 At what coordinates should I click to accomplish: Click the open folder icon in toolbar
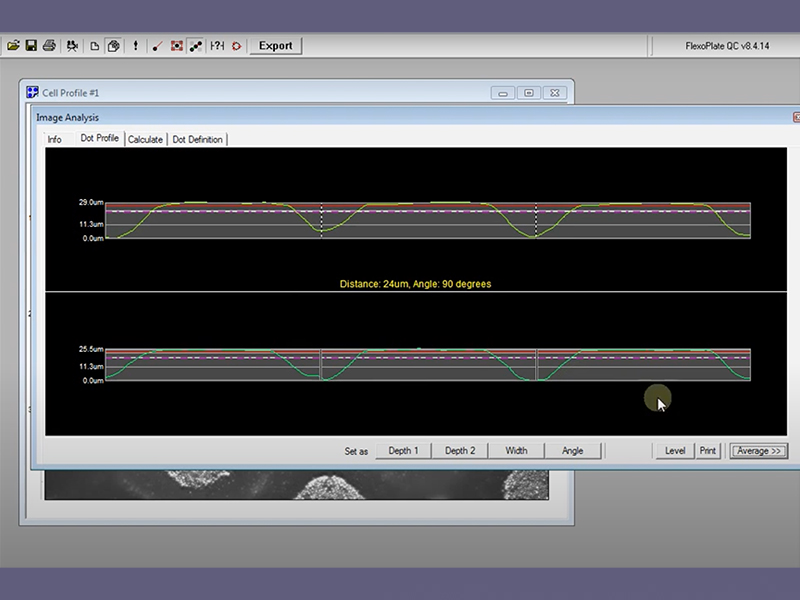point(14,46)
